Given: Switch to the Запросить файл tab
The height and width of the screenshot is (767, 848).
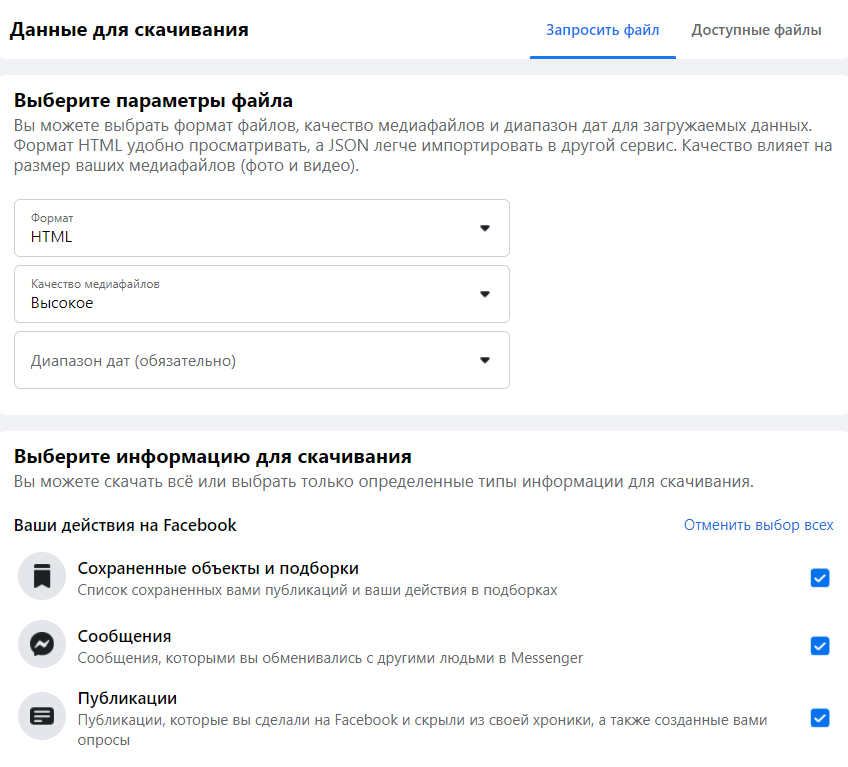Looking at the screenshot, I should pyautogui.click(x=602, y=30).
